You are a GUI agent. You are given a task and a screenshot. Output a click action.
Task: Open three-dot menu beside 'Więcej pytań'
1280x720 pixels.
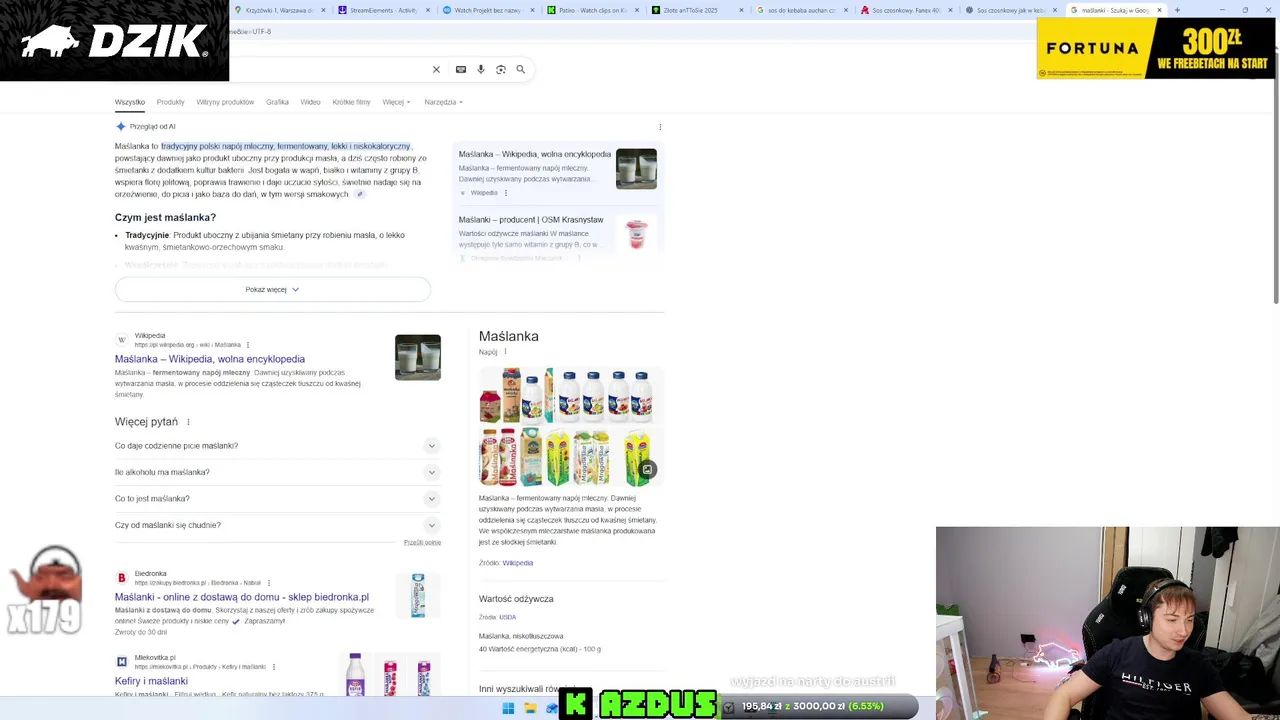pyautogui.click(x=188, y=422)
